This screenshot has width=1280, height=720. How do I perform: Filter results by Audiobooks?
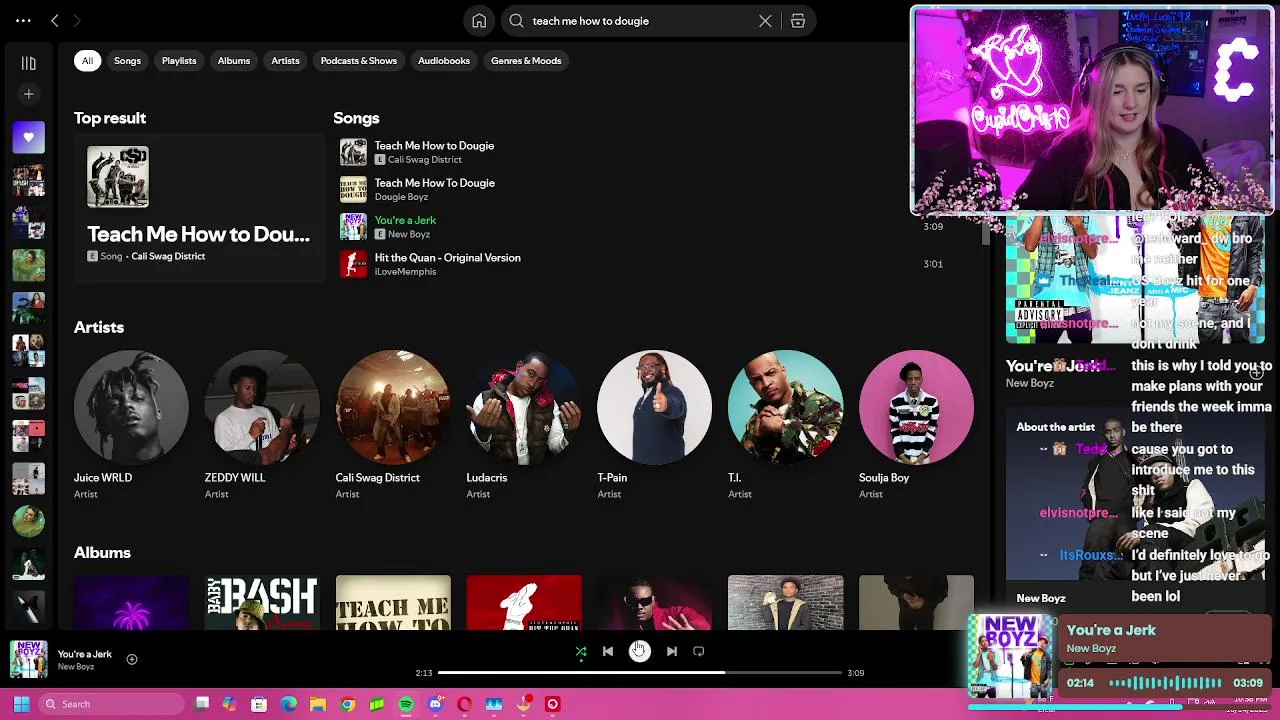[x=444, y=61]
